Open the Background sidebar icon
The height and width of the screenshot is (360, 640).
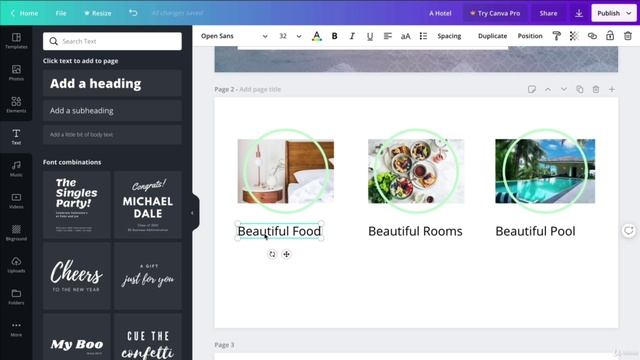coord(16,233)
